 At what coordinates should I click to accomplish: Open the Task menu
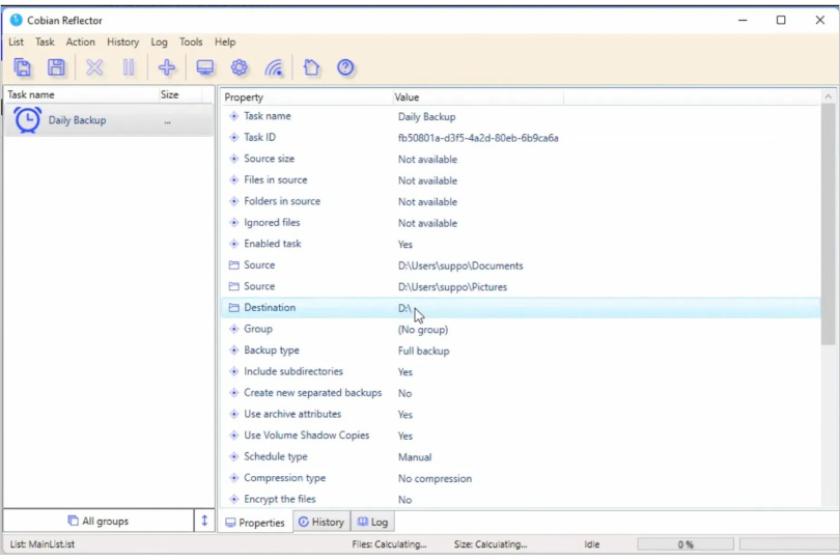tap(45, 42)
